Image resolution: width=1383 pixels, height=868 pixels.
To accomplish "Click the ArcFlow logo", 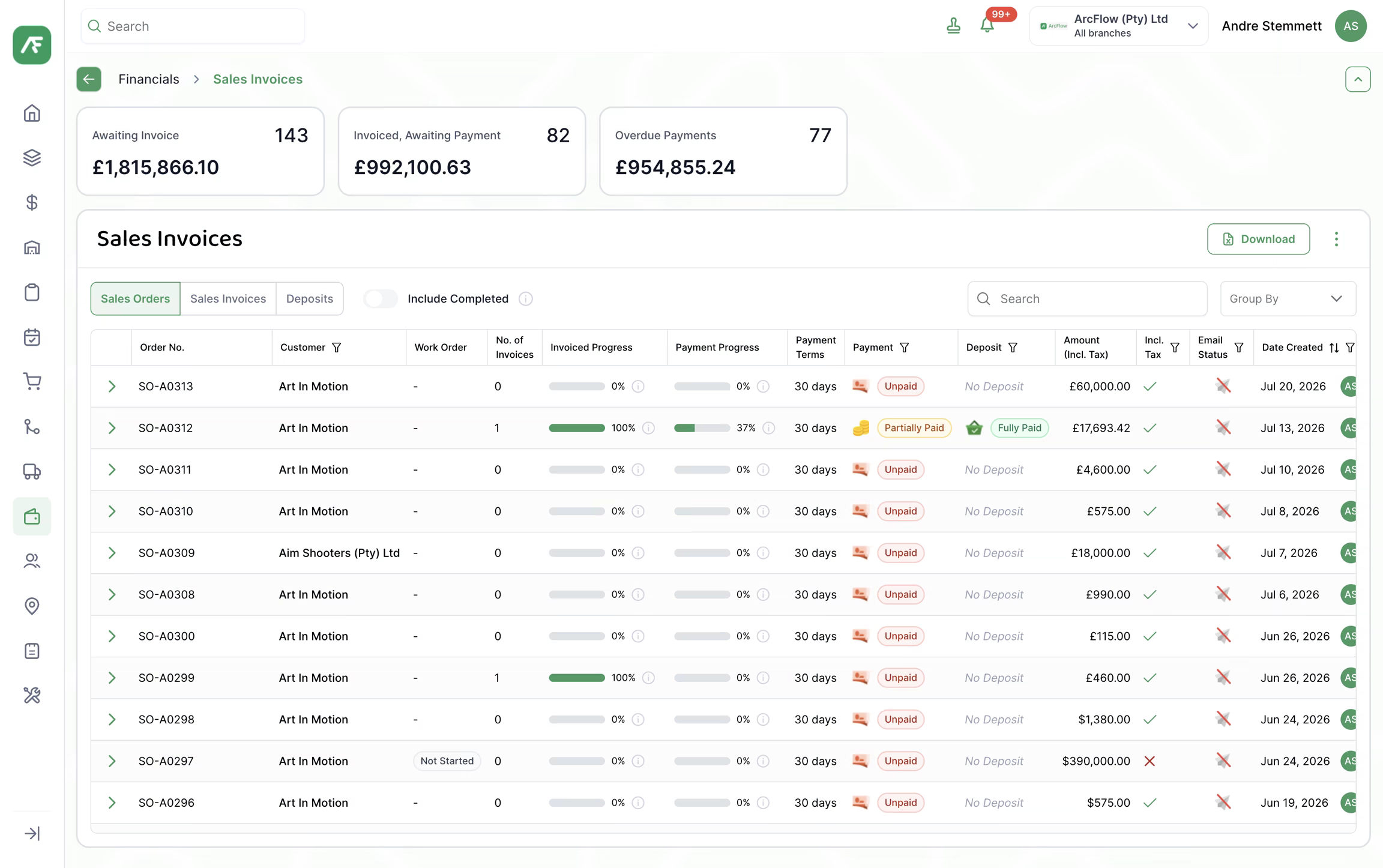I will click(32, 45).
